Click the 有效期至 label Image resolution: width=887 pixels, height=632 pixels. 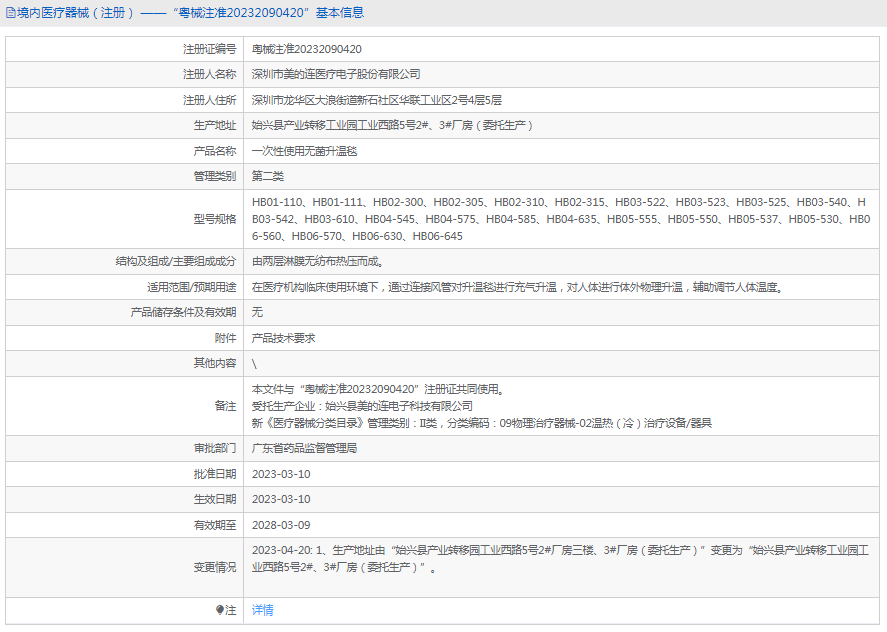(x=215, y=526)
